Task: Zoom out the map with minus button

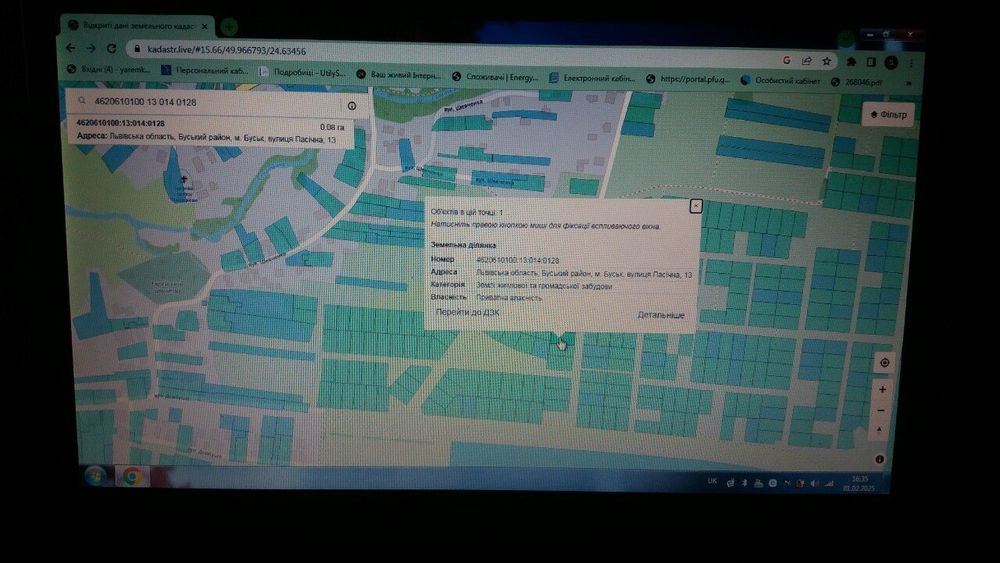Action: (x=881, y=411)
